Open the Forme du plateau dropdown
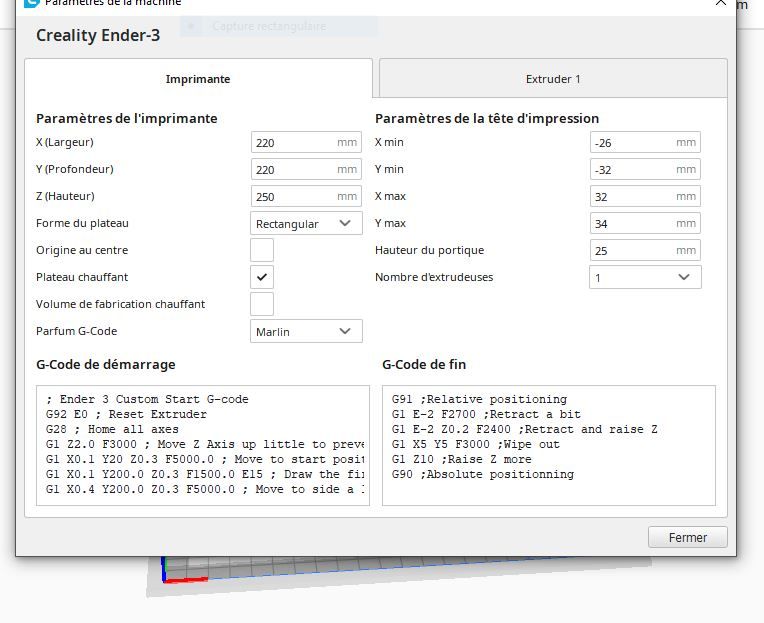The image size is (764, 623). (306, 224)
